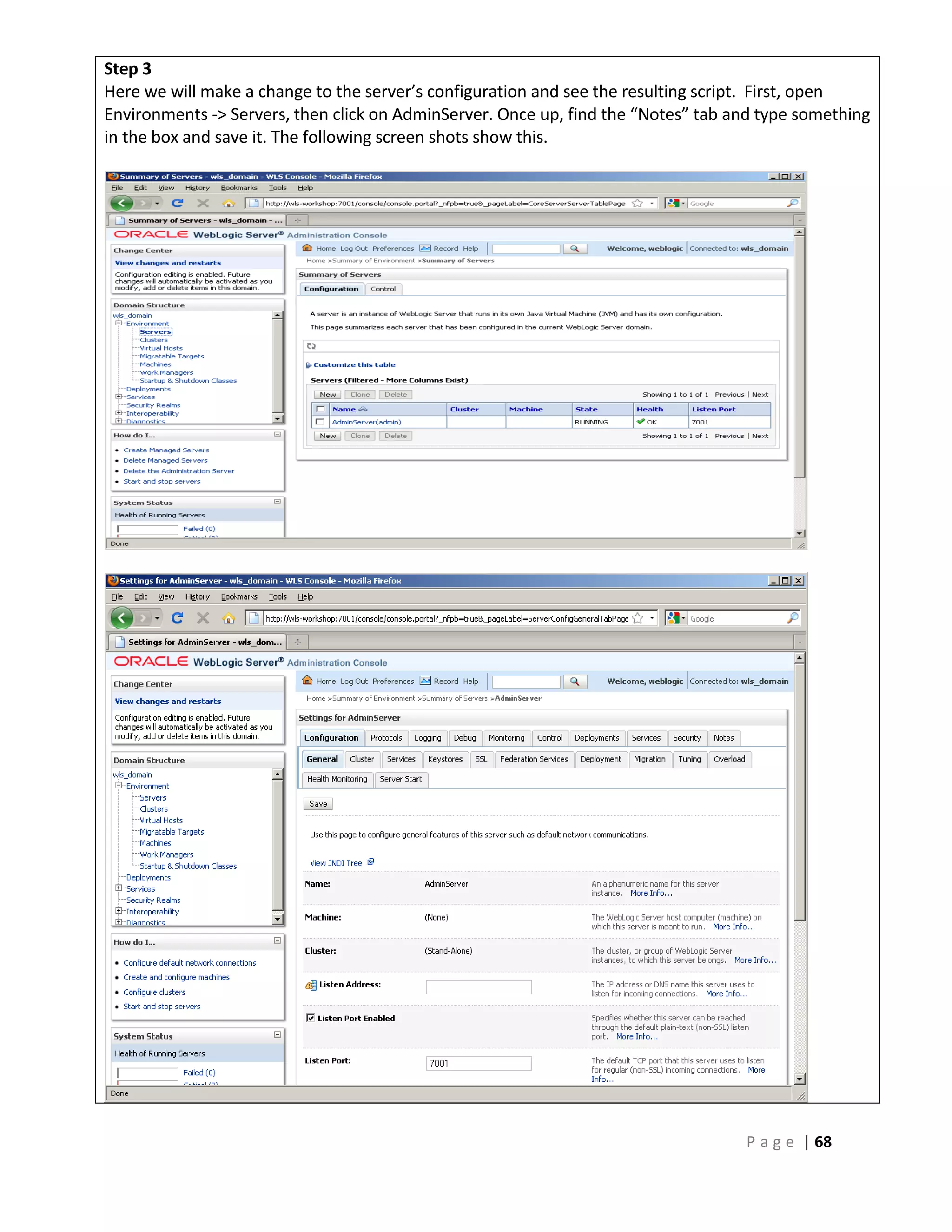
Task: Click Configure default network connections link
Action: [190, 963]
